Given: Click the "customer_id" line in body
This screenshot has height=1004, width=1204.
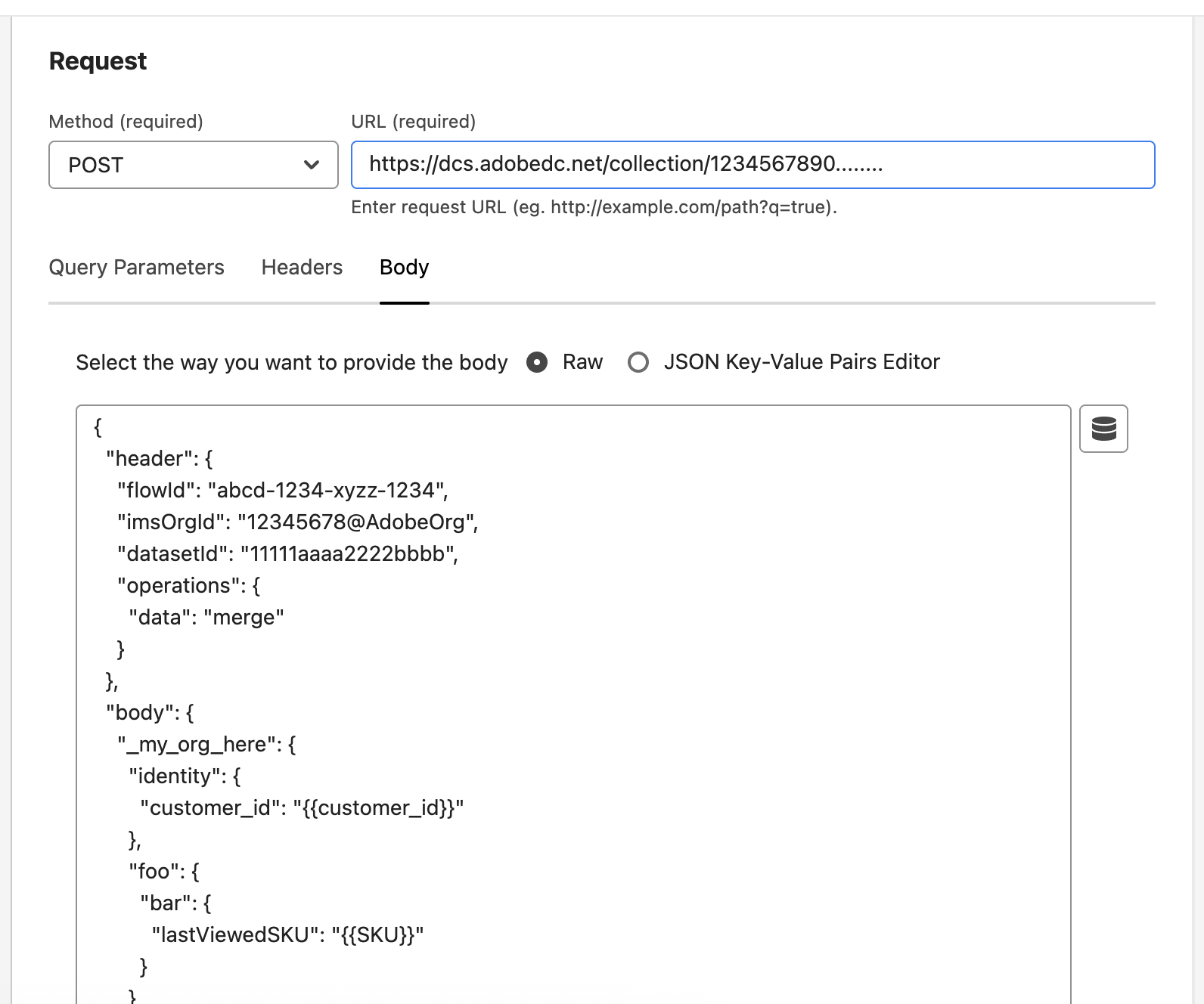Looking at the screenshot, I should pyautogui.click(x=302, y=808).
